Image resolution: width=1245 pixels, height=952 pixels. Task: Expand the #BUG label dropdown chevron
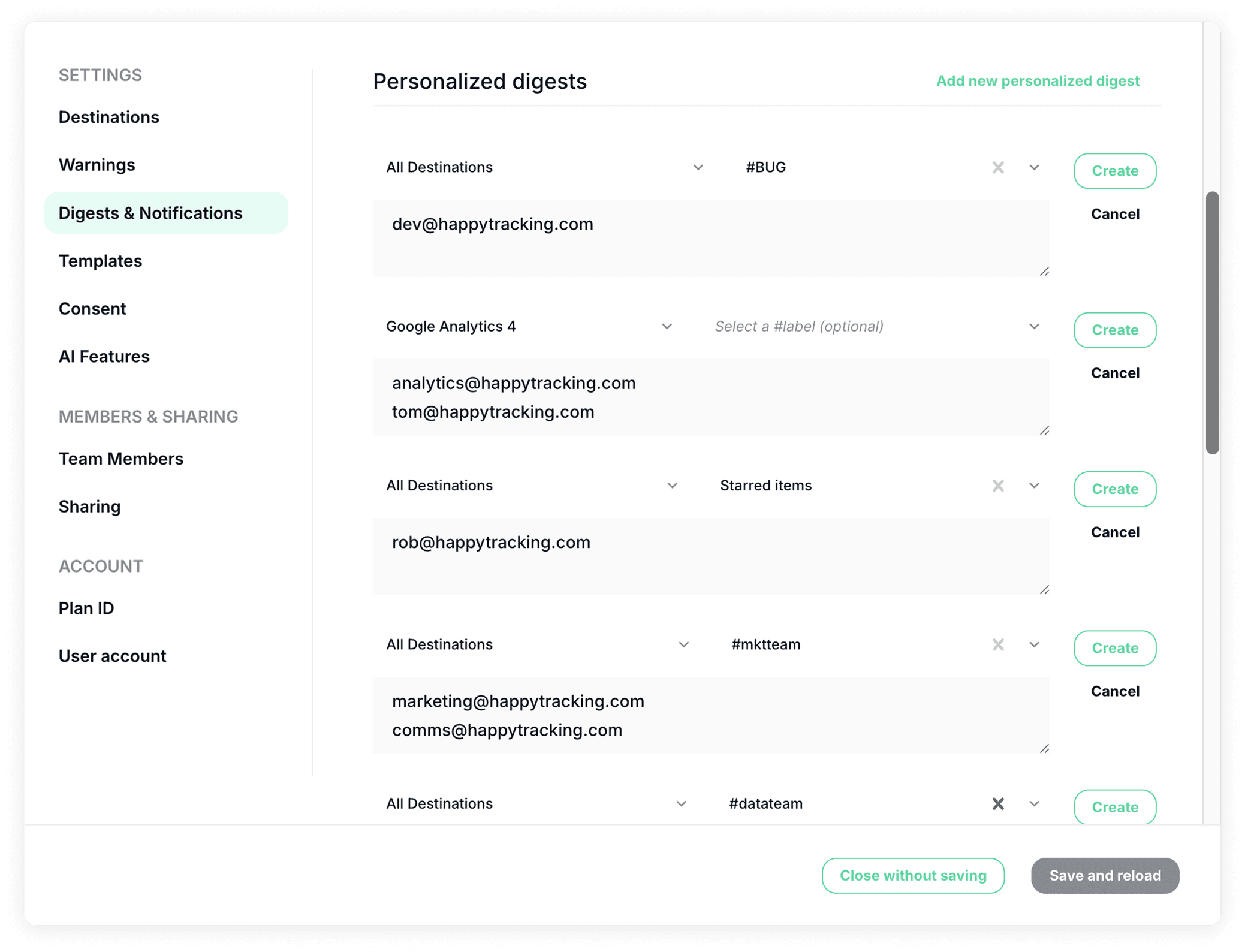point(1034,167)
